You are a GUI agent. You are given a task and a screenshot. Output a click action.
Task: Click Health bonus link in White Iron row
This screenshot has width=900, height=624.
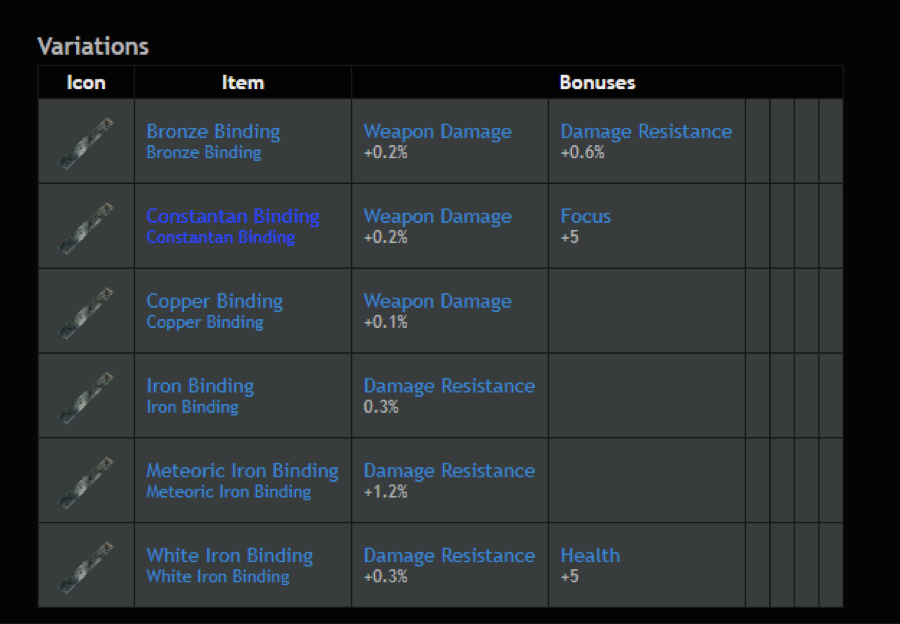pyautogui.click(x=590, y=556)
